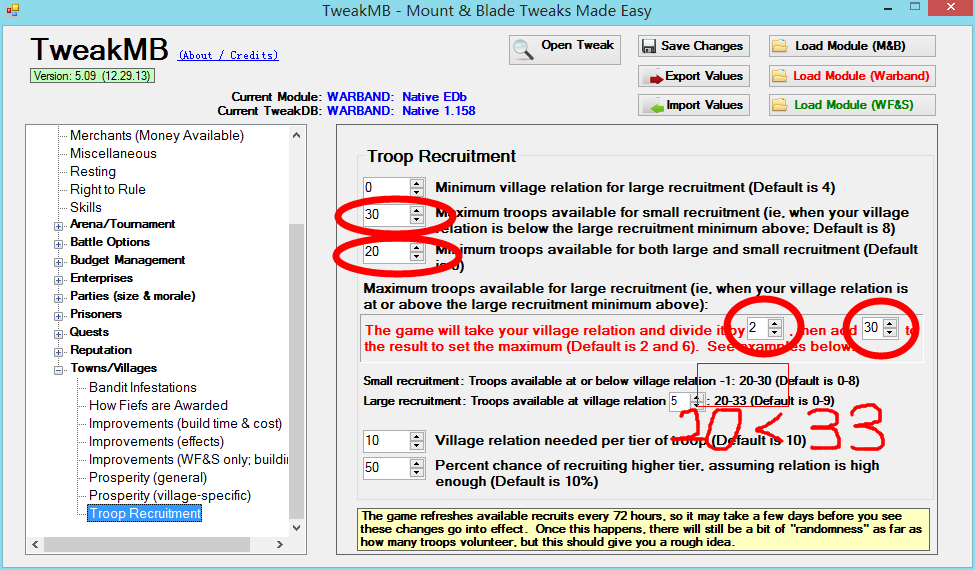975x570 pixels.
Task: Select Prosperity (general) tree item
Action: coord(148,477)
